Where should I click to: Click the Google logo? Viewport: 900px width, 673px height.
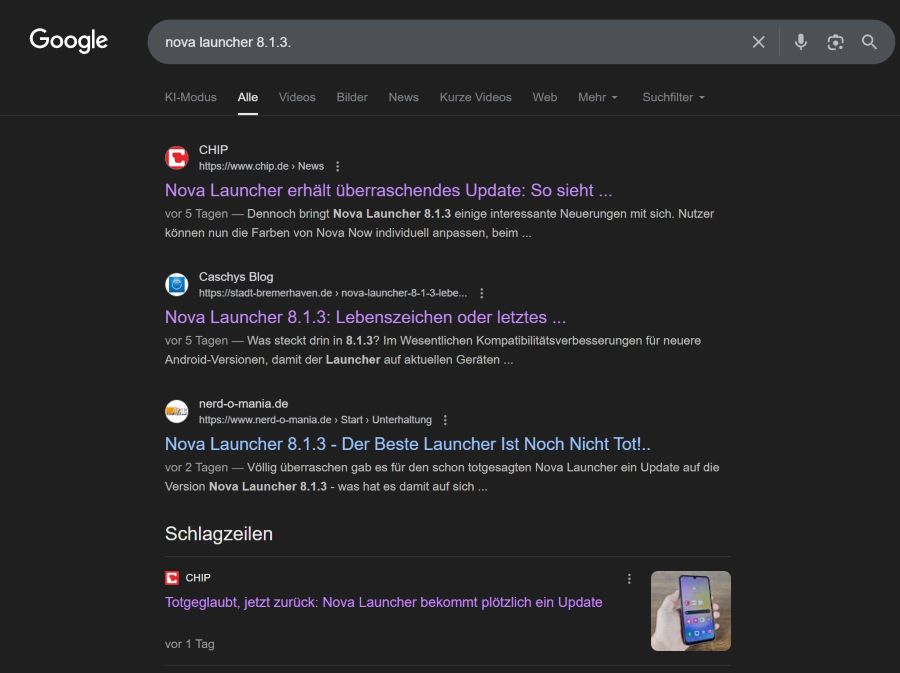coord(69,40)
